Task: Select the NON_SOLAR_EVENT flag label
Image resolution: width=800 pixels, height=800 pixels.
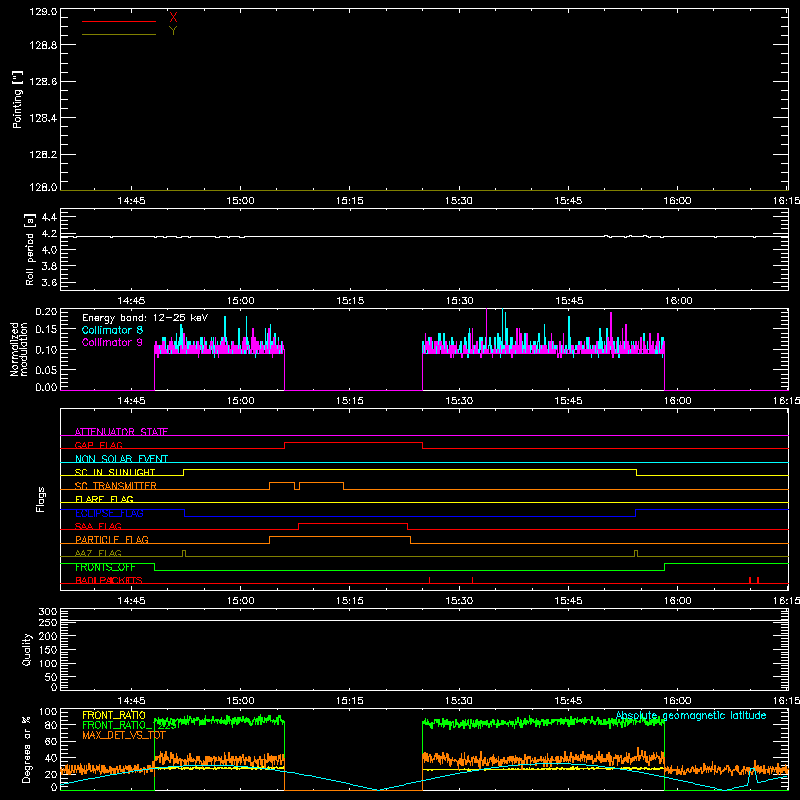Action: 121,459
